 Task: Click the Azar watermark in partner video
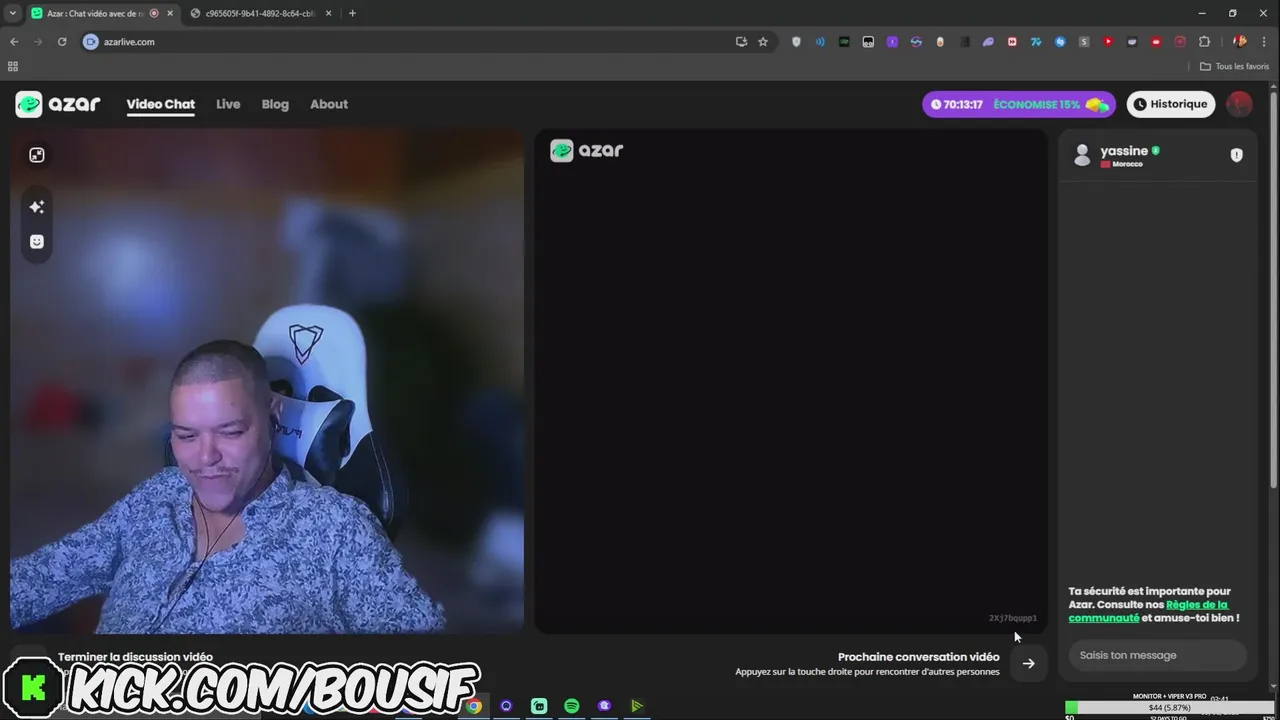point(587,150)
